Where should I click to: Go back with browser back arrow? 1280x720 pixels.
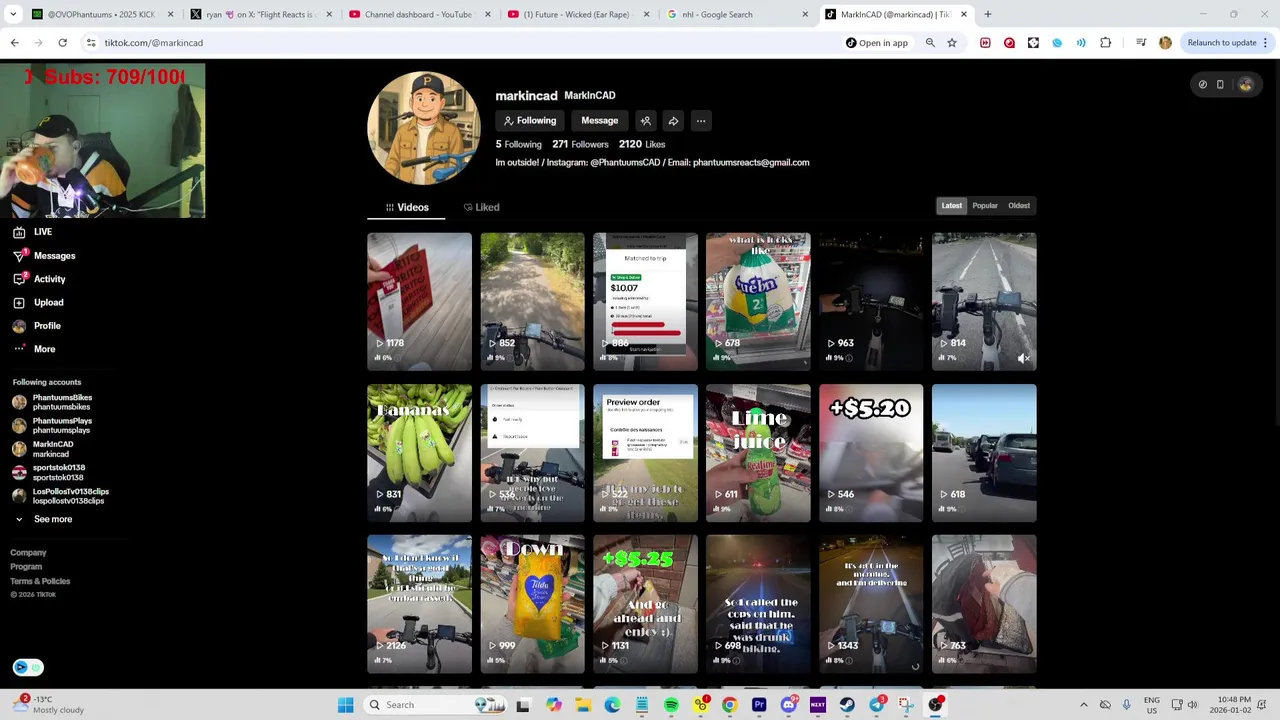click(15, 43)
